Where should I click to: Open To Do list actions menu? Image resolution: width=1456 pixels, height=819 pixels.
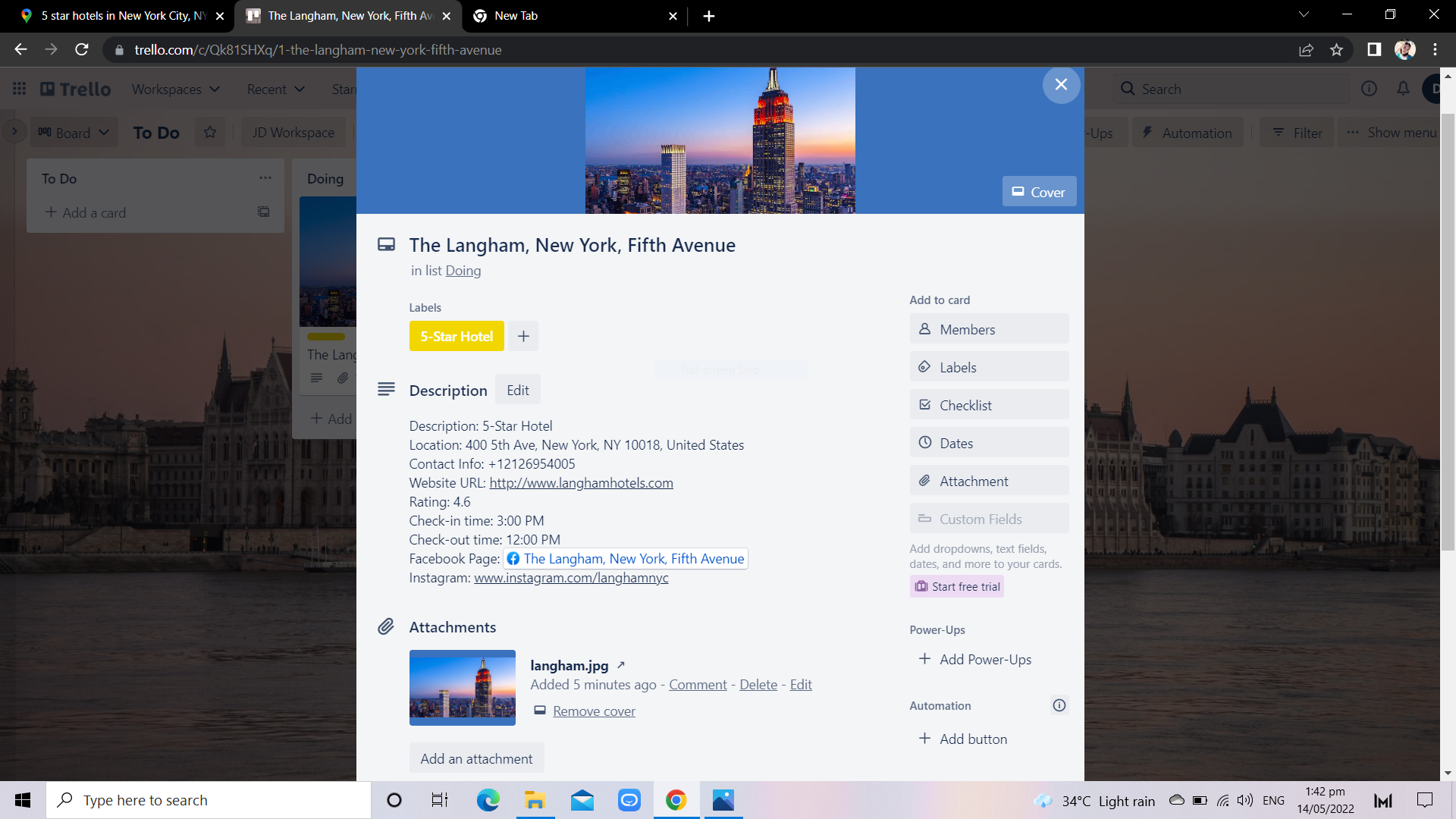tap(265, 178)
